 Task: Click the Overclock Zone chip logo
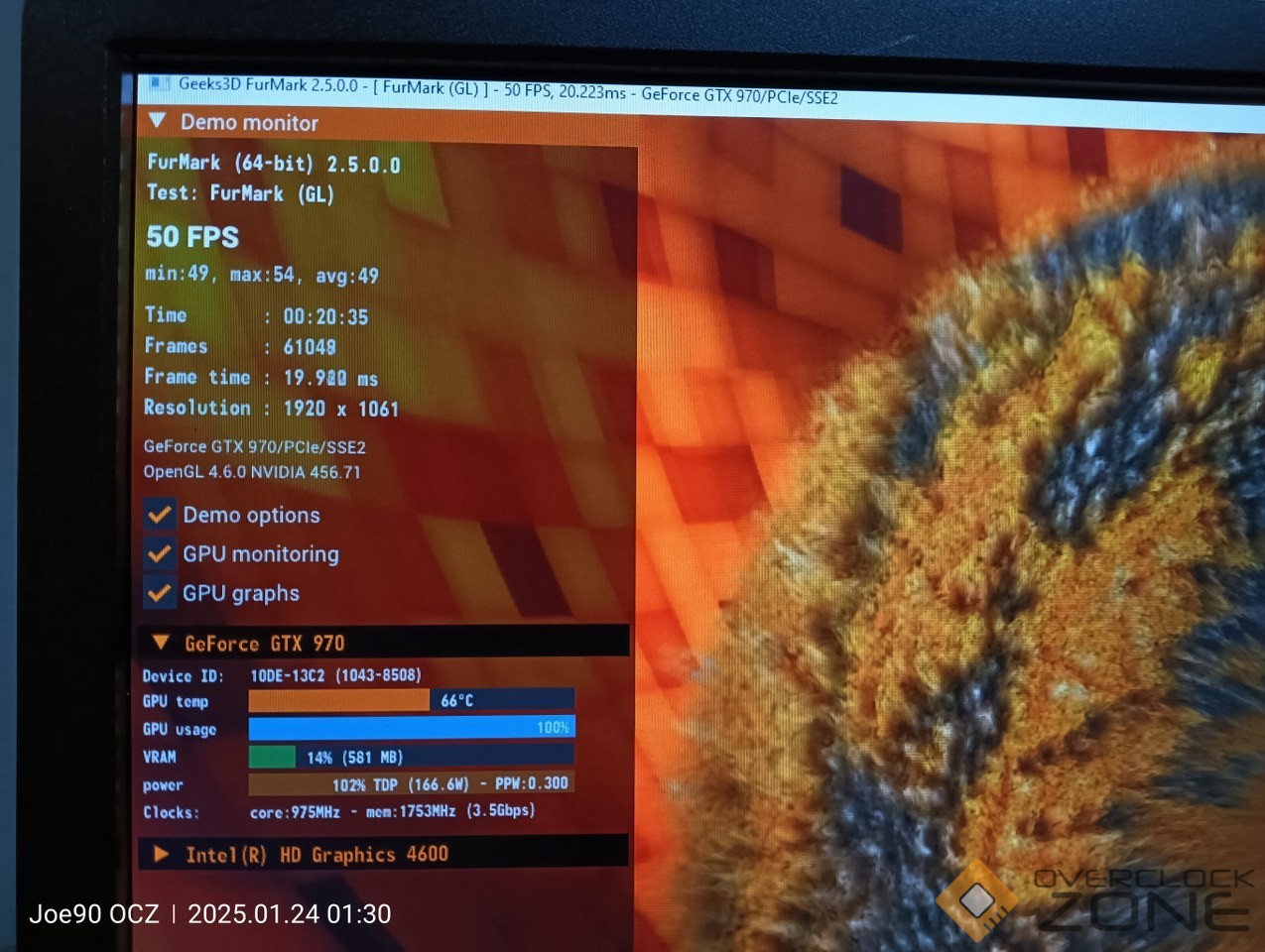click(977, 899)
